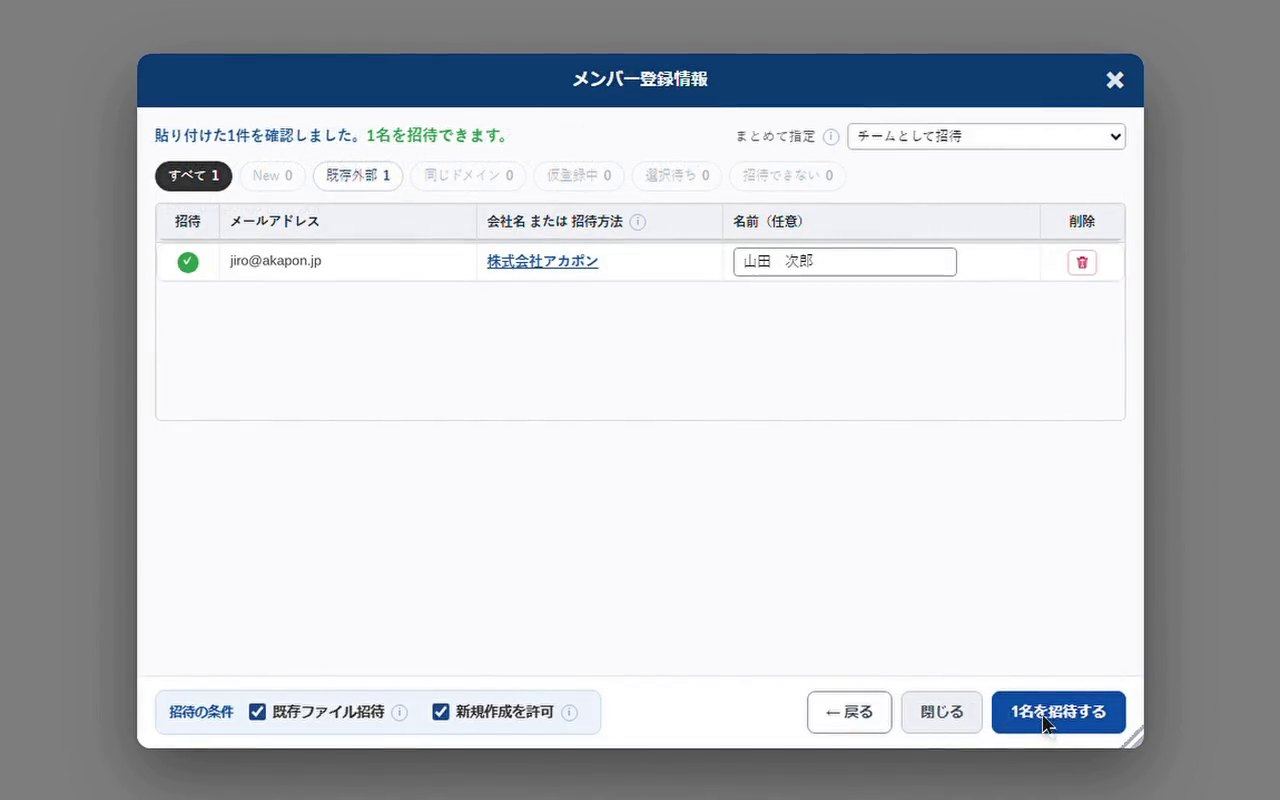Image resolution: width=1280 pixels, height=800 pixels.
Task: Click the 招待の条件 label
Action: coord(201,712)
